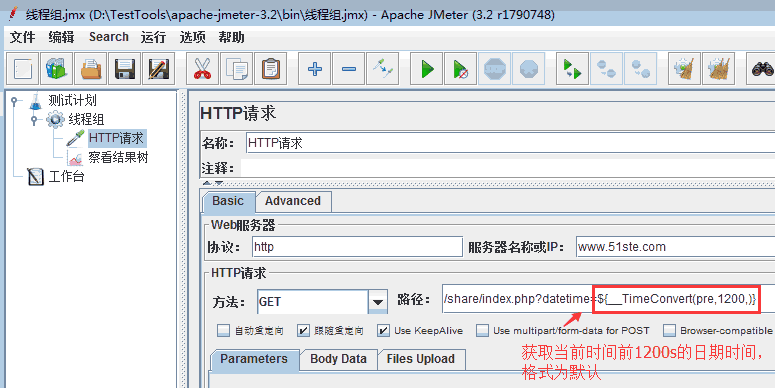Click the 服务器名称或IP field
The width and height of the screenshot is (775, 388).
point(675,247)
